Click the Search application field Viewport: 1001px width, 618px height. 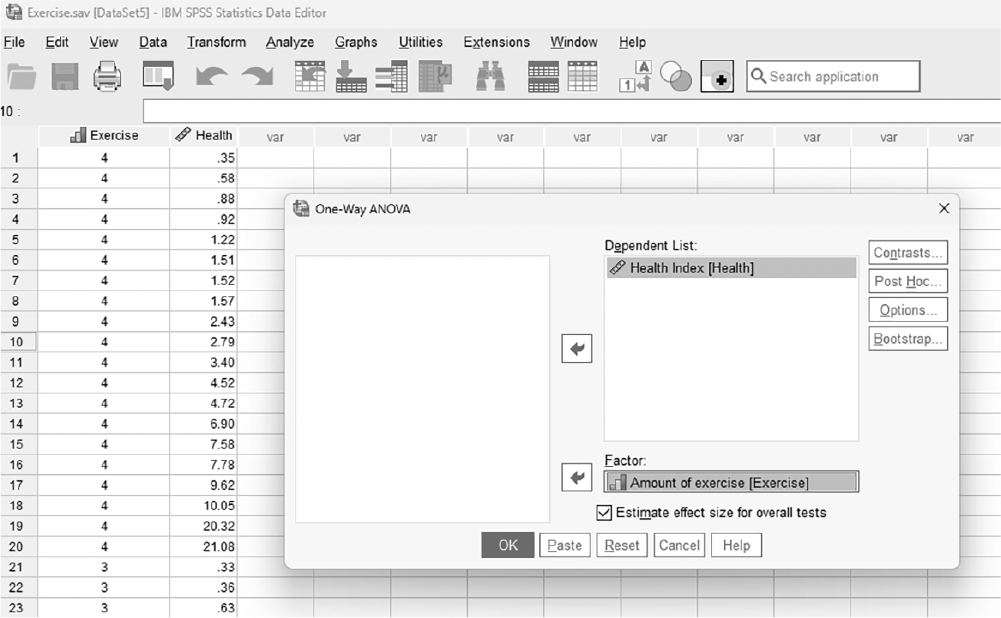click(833, 77)
